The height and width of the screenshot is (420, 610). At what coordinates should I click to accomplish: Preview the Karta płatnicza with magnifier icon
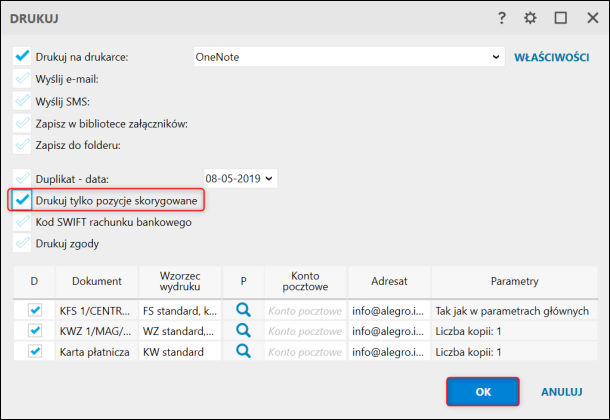(x=242, y=351)
